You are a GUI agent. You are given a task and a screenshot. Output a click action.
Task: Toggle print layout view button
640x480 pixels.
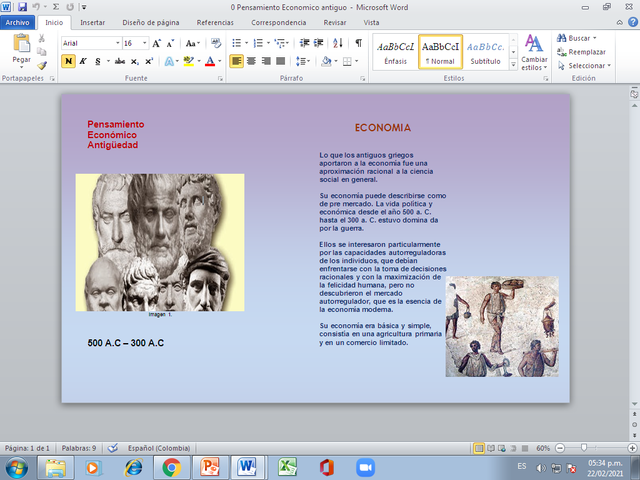(x=479, y=448)
